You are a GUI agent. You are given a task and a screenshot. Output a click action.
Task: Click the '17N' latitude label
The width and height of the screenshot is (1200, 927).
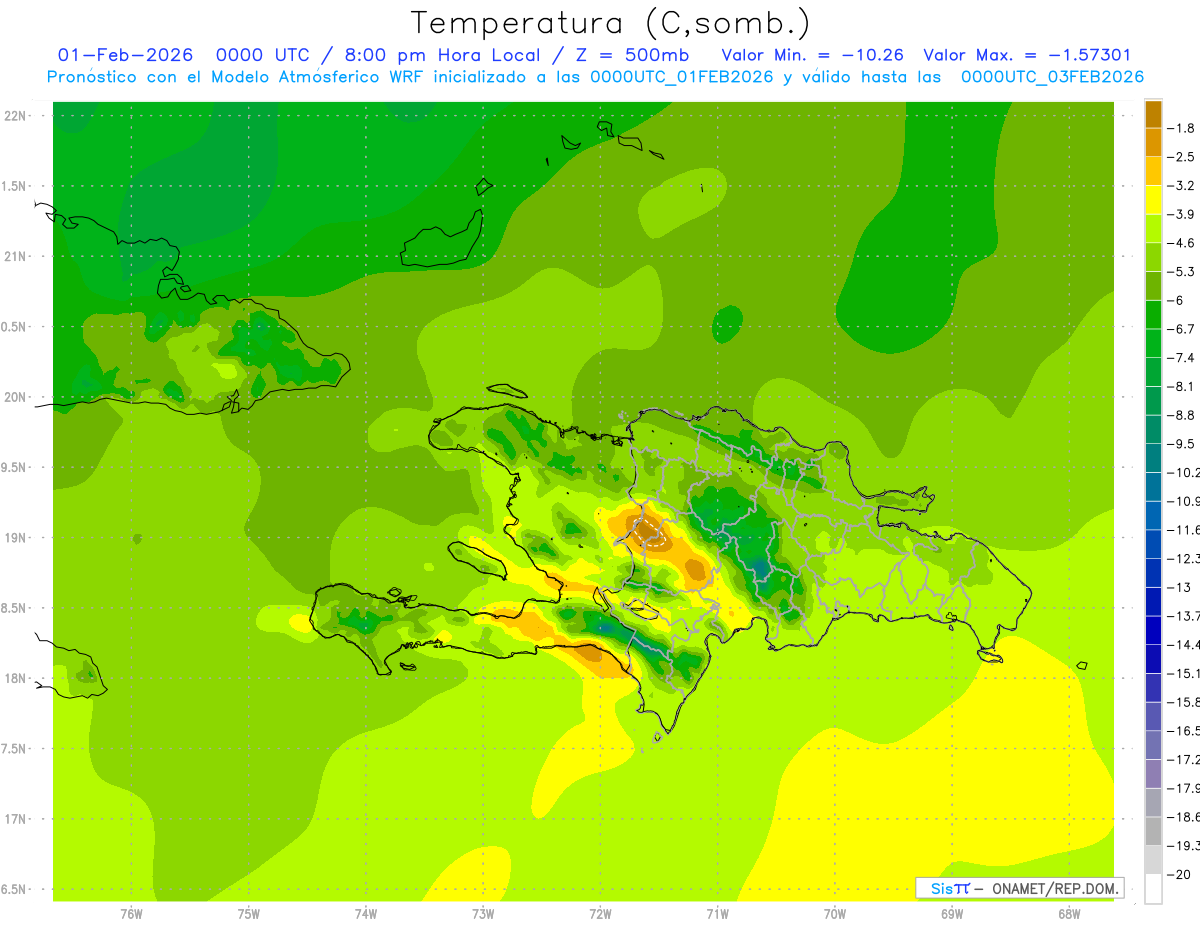point(15,819)
